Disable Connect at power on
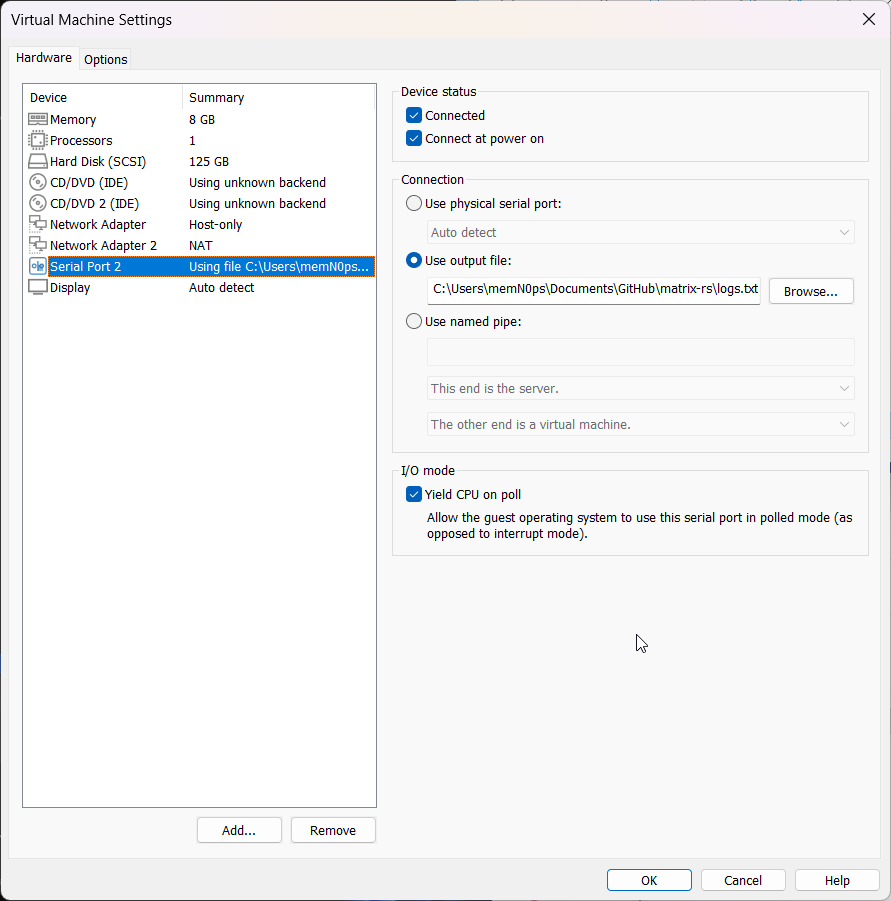 pyautogui.click(x=413, y=138)
